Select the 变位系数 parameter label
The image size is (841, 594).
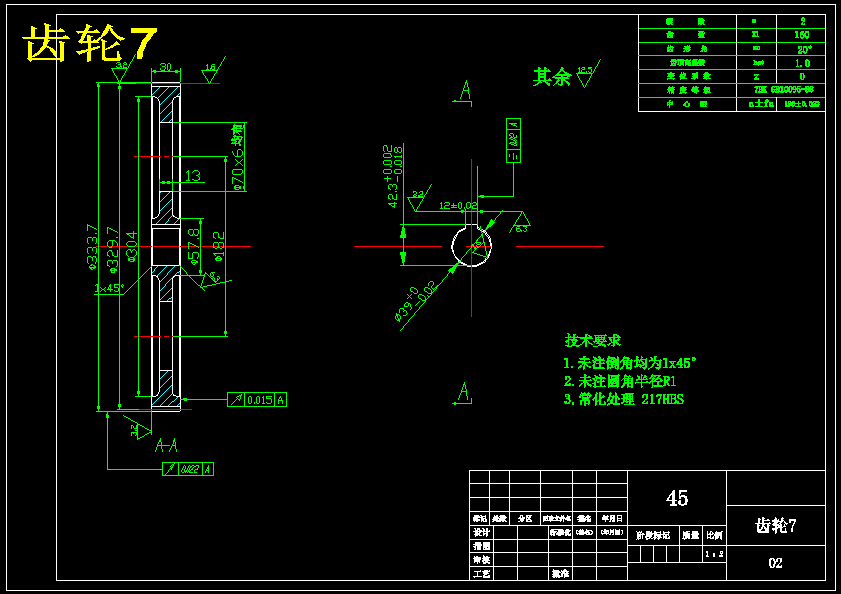(689, 76)
